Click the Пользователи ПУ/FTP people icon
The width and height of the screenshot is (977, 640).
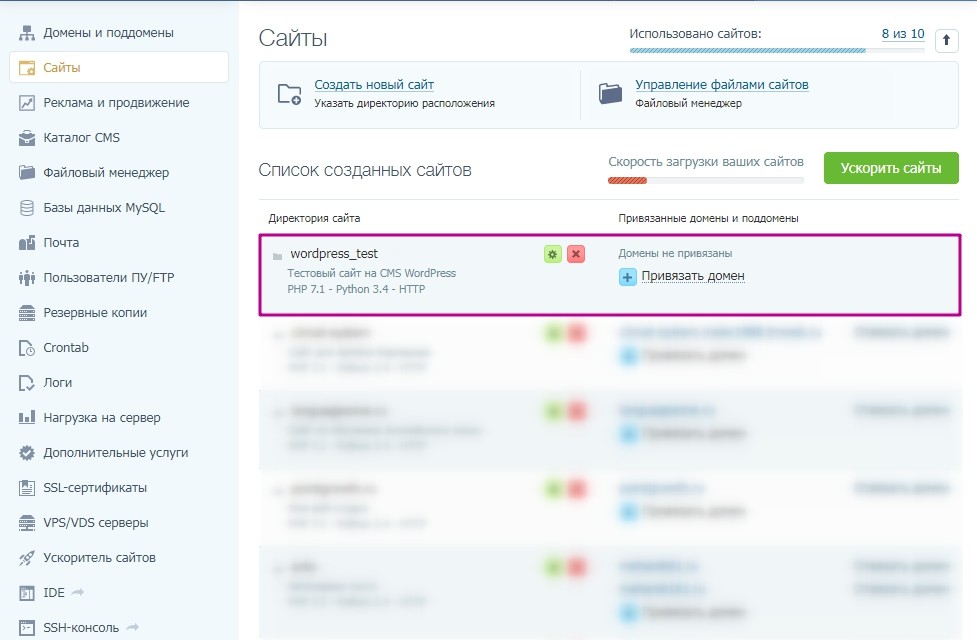[x=27, y=277]
